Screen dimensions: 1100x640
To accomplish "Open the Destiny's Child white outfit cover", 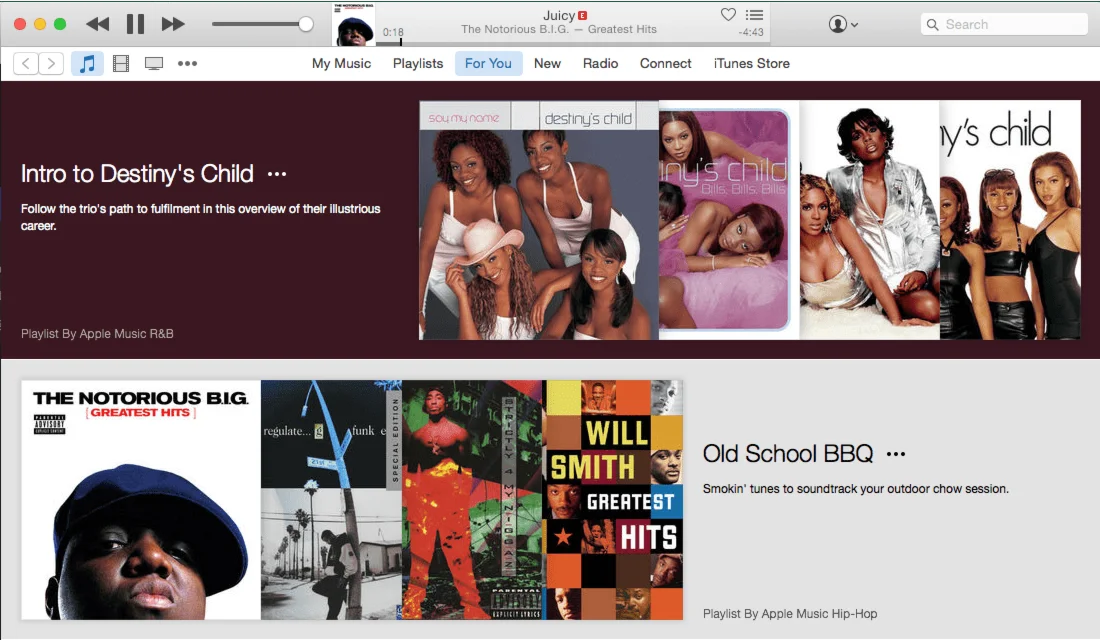I will point(869,220).
